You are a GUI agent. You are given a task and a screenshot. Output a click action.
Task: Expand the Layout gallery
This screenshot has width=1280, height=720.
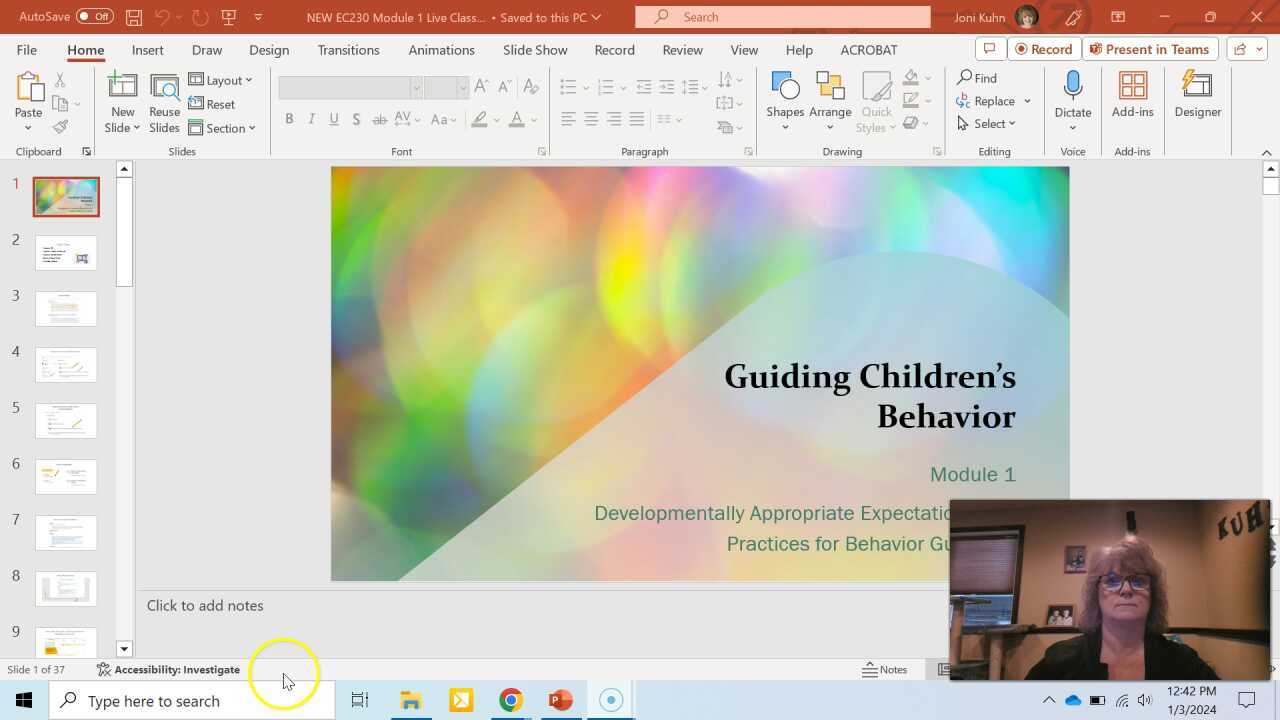point(222,80)
